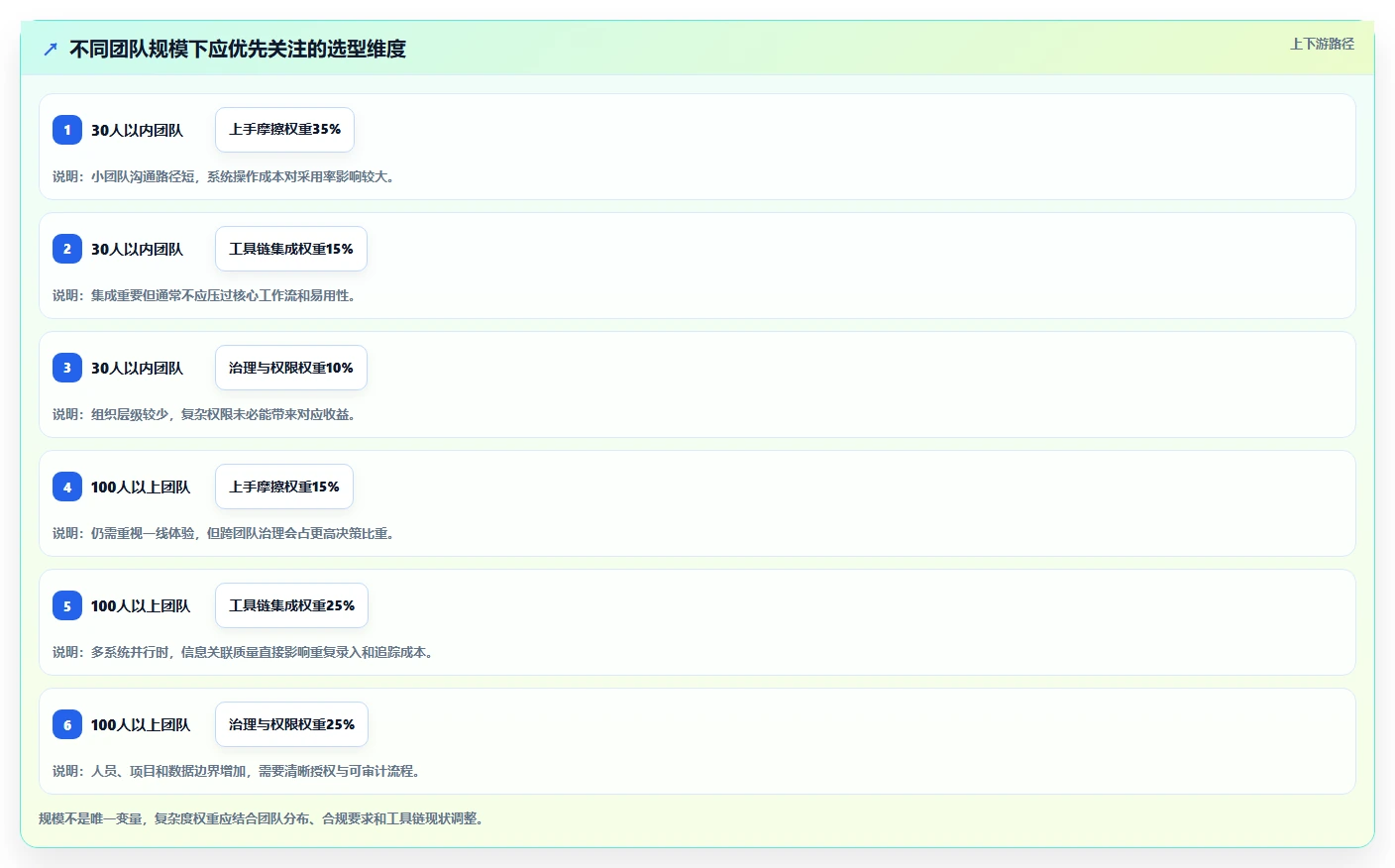Click the 治理与权限权重10% chip
The image size is (1395, 868).
coord(291,368)
